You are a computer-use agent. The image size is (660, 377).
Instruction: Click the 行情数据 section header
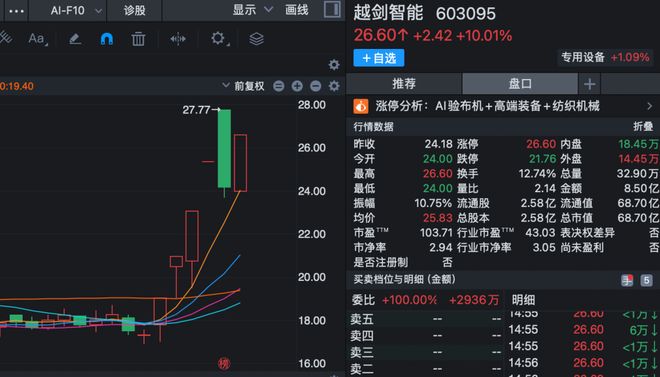point(374,127)
